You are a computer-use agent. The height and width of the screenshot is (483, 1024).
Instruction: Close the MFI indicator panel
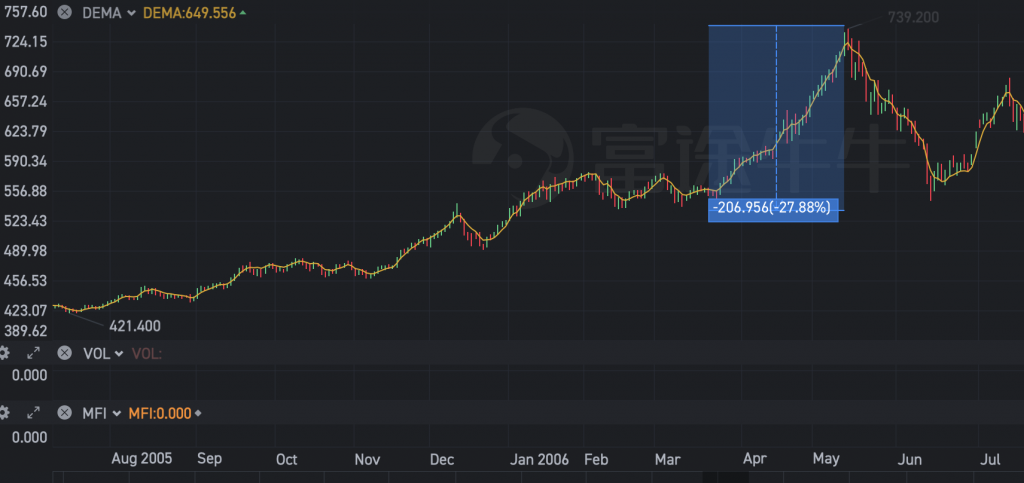click(x=65, y=413)
